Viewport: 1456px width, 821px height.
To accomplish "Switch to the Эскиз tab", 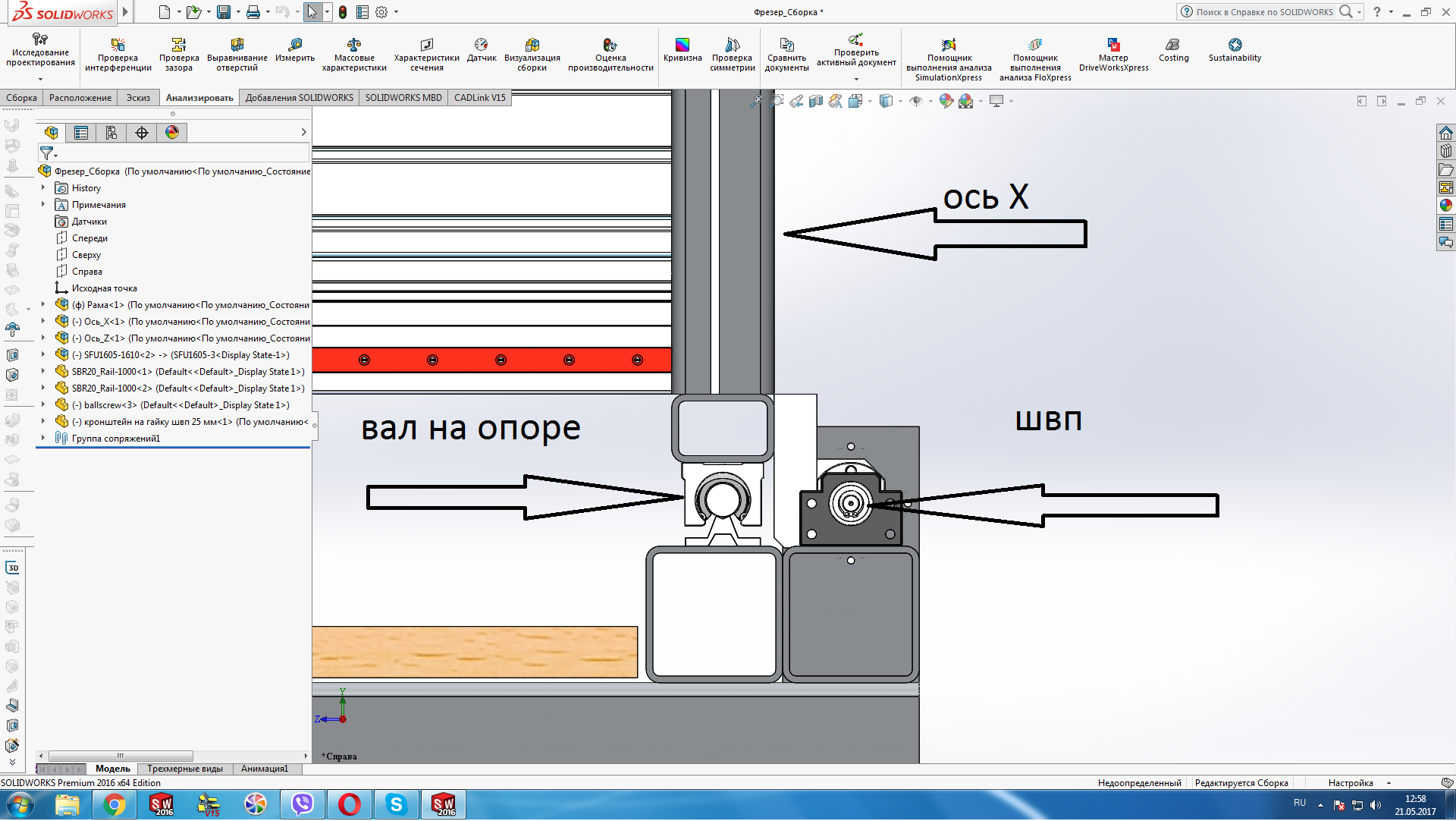I will [x=138, y=98].
